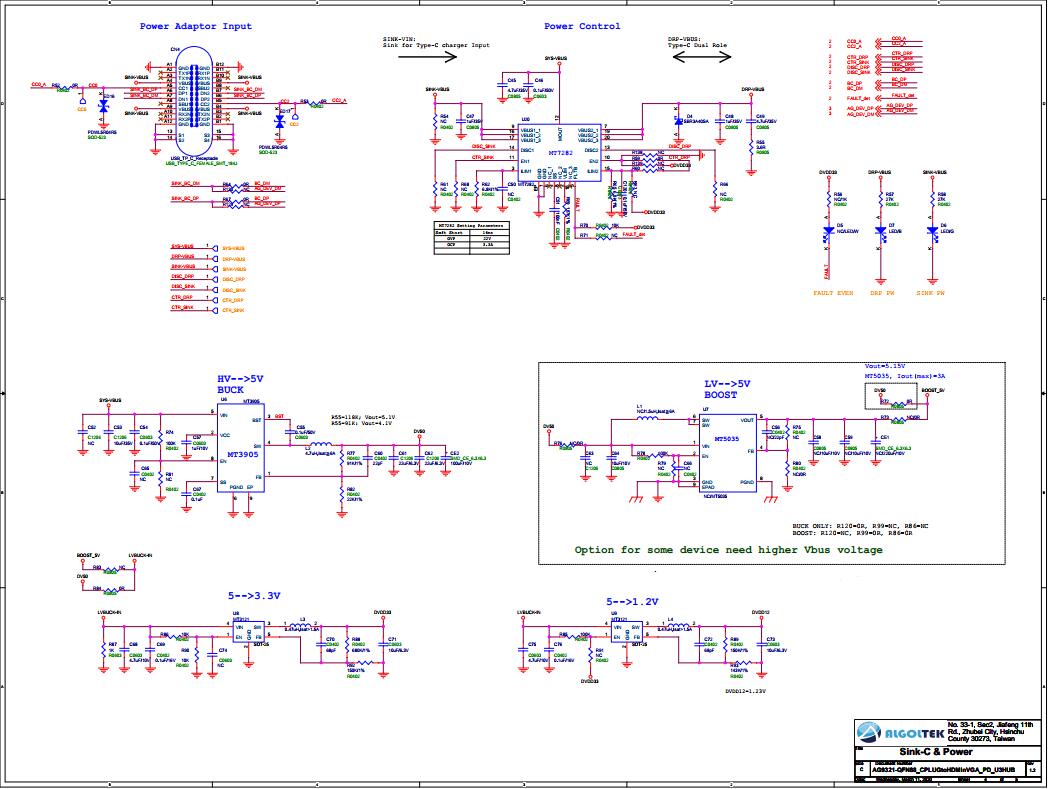Click the Power Adaptor Input heading
Viewport: 1049px width, 789px height.
(195, 26)
